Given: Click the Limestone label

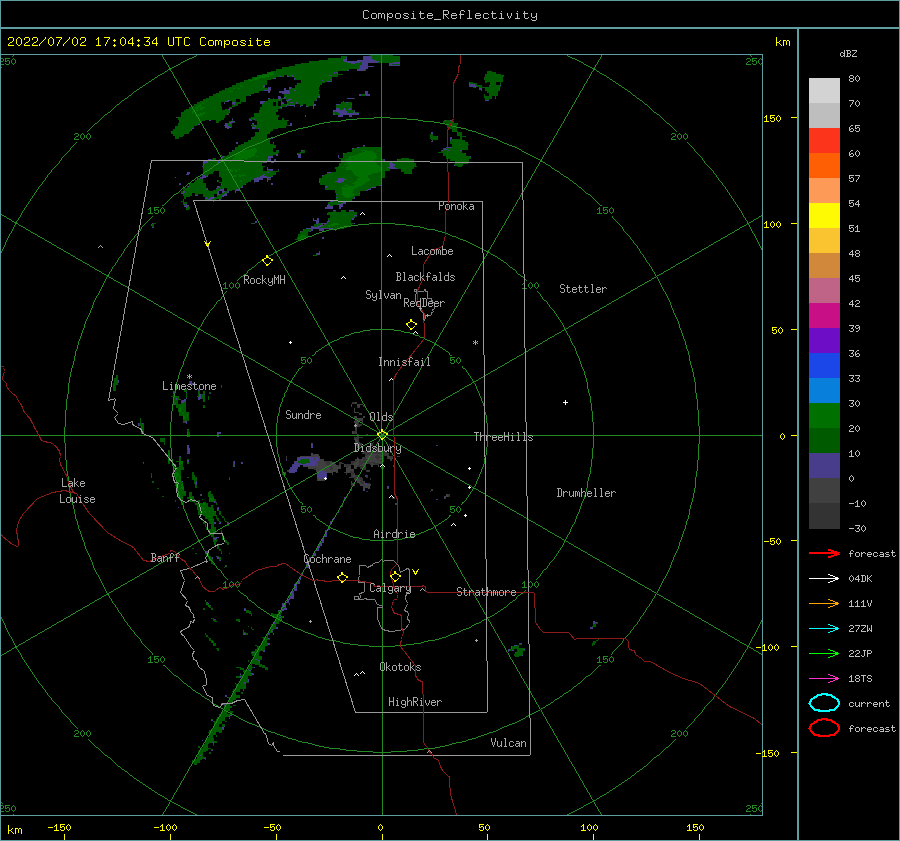Looking at the screenshot, I should [189, 386].
